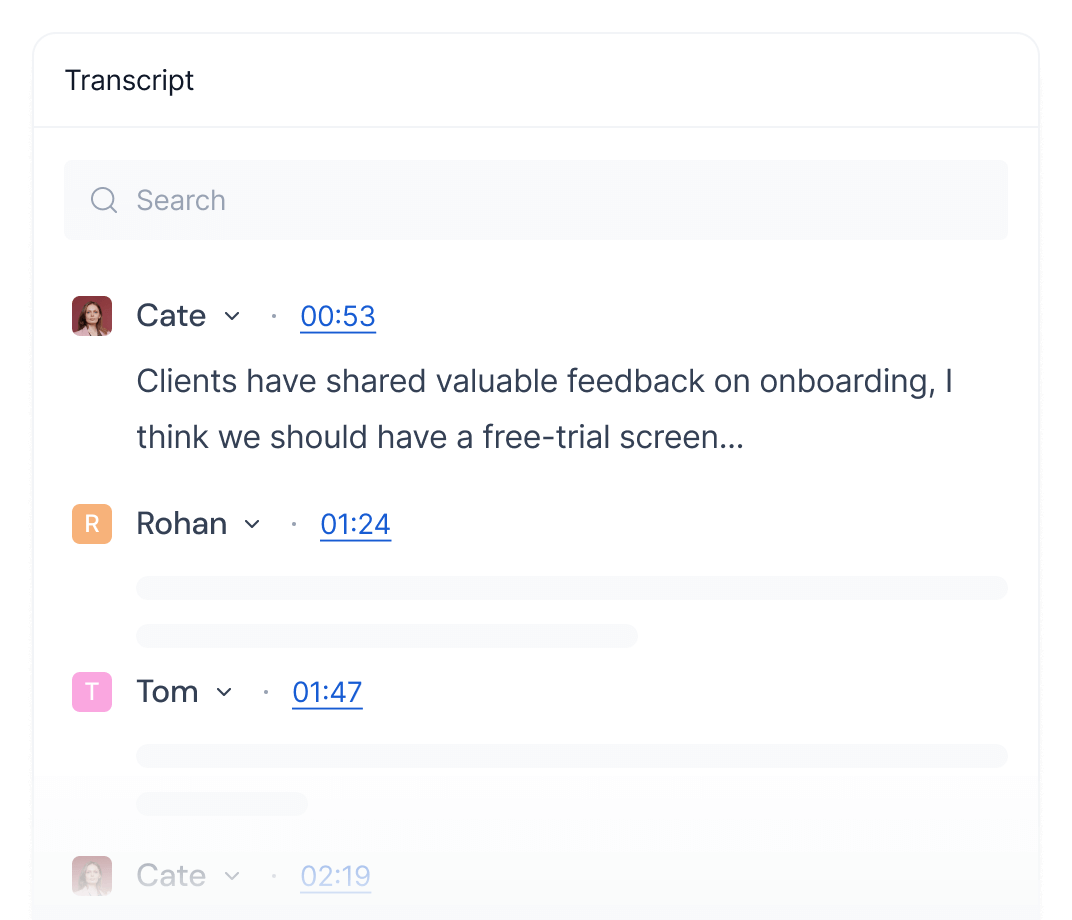Select the Transcript panel heading
Image resolution: width=1072 pixels, height=920 pixels.
tap(129, 81)
